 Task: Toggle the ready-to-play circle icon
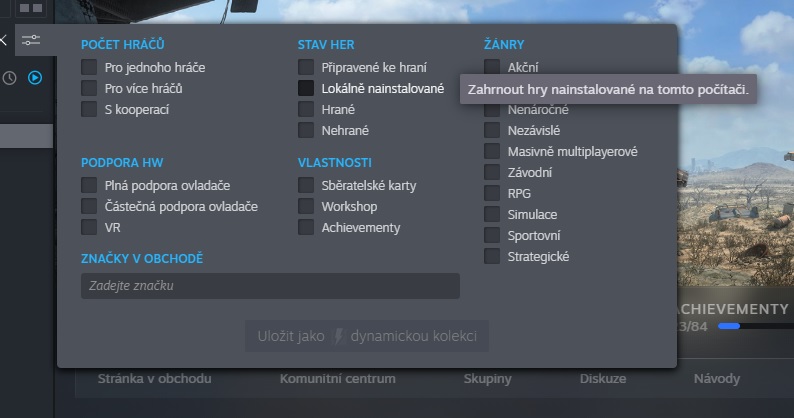35,77
